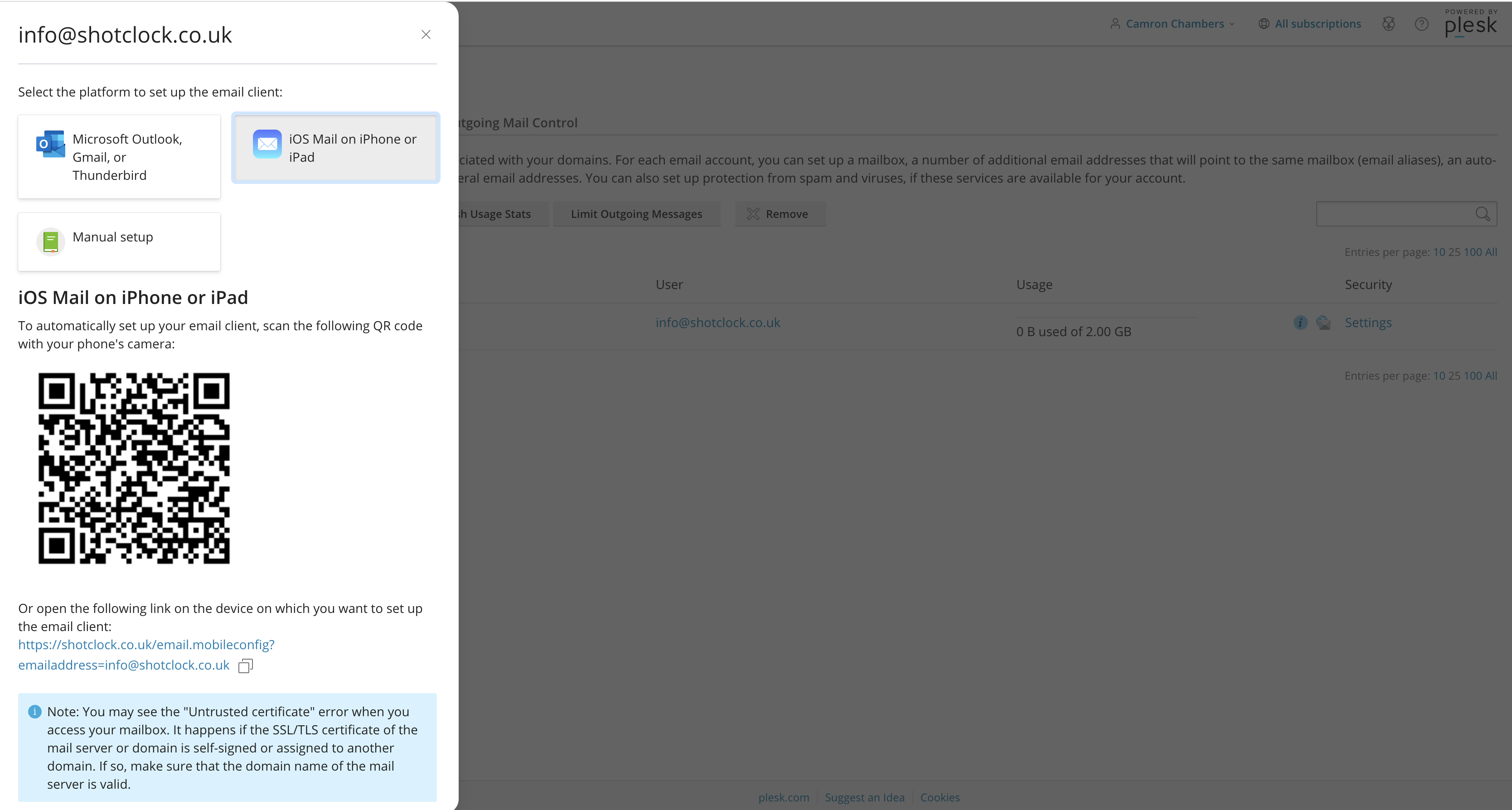Open the Camron Chambers account menu
The image size is (1512, 810).
click(x=1174, y=24)
